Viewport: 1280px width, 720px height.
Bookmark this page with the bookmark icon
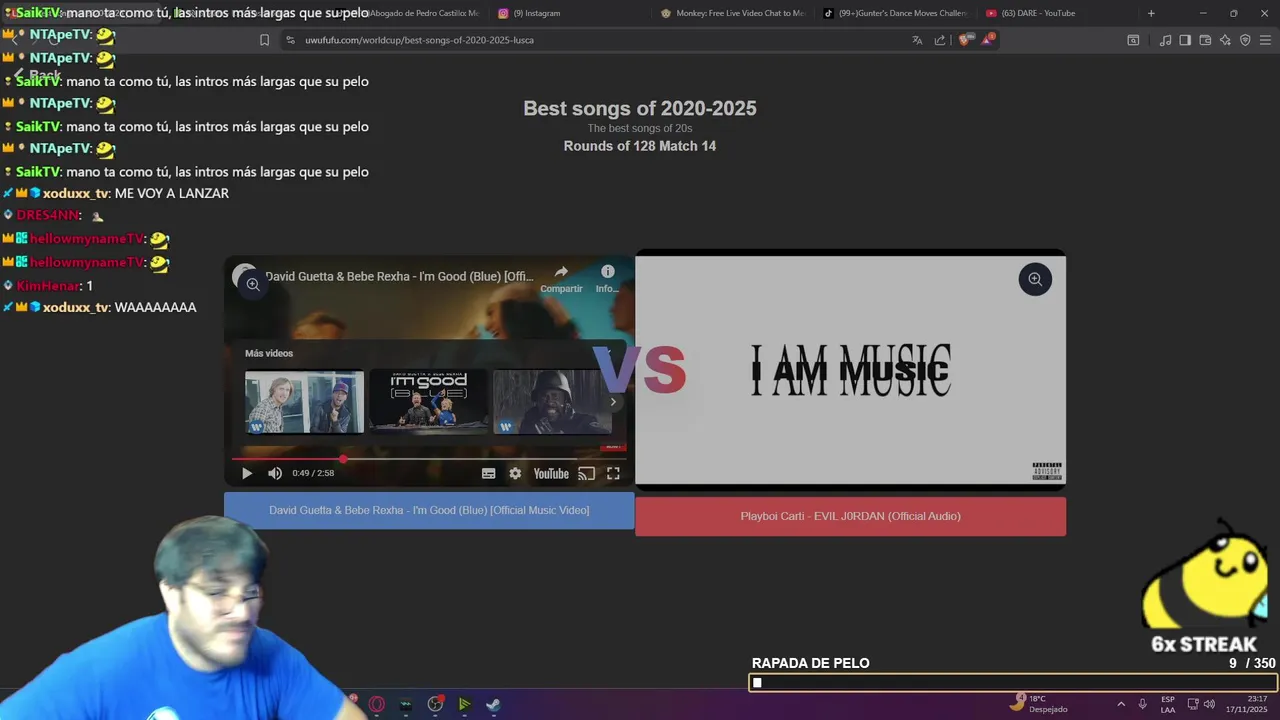(264, 40)
